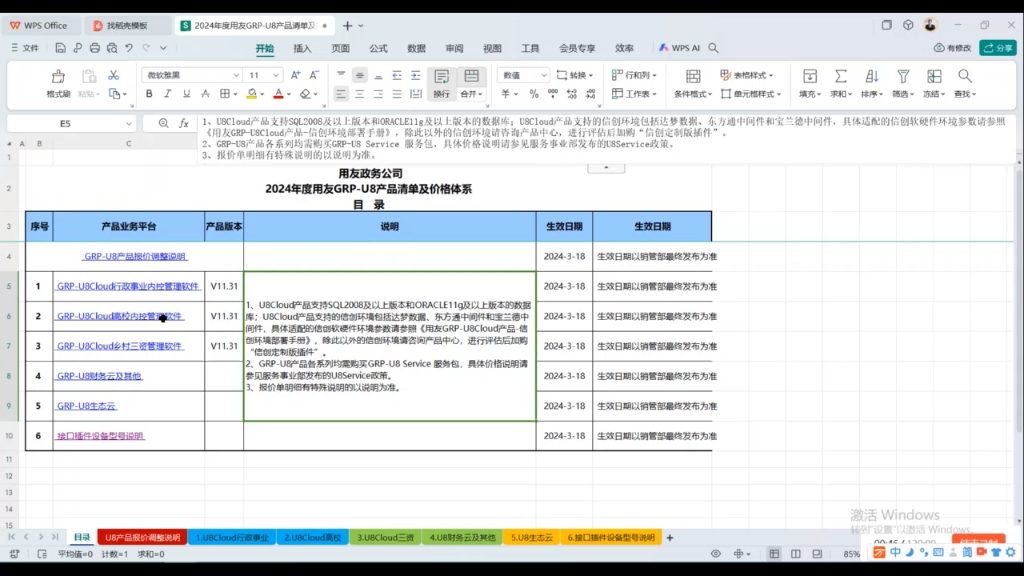
Task: Open the Data (数据) ribbon tab
Action: click(416, 48)
